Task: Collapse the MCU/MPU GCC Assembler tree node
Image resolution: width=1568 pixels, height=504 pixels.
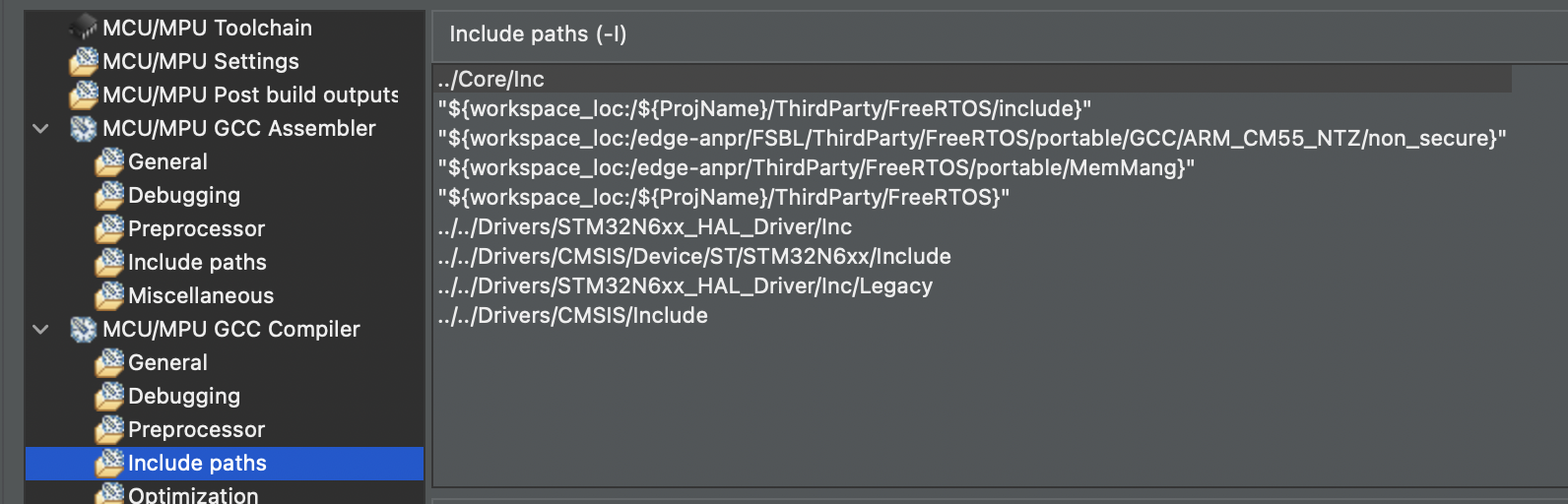Action: (x=40, y=128)
